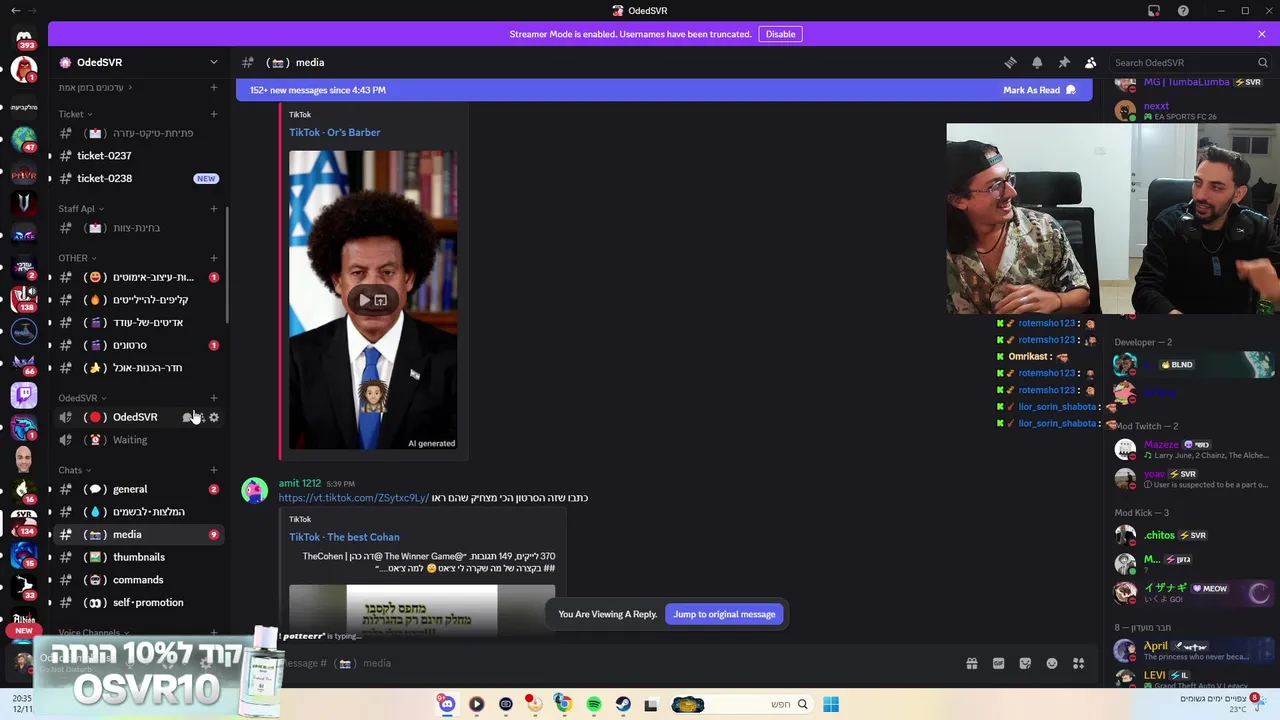This screenshot has width=1280, height=720.
Task: Open the apps icon in message bar
Action: pyautogui.click(x=1078, y=663)
